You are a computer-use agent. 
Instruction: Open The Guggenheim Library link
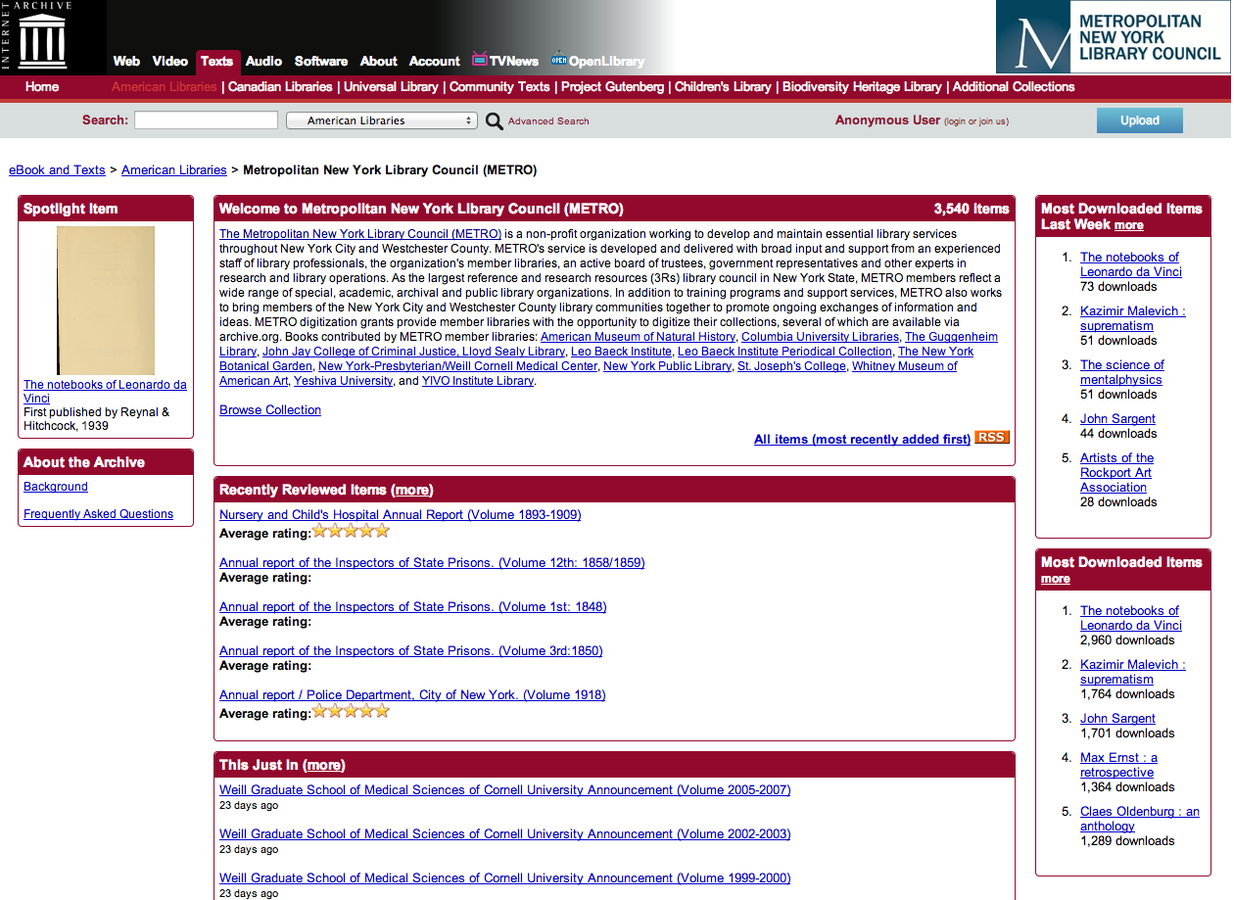[x=609, y=344]
